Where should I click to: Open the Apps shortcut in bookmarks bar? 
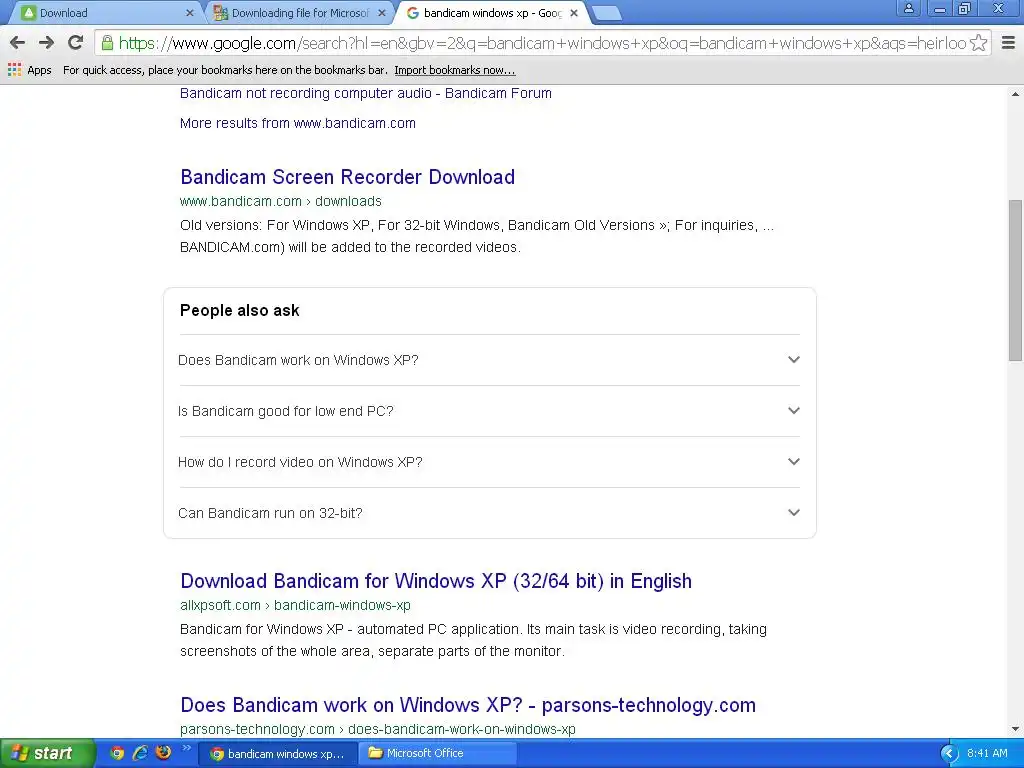[x=29, y=70]
